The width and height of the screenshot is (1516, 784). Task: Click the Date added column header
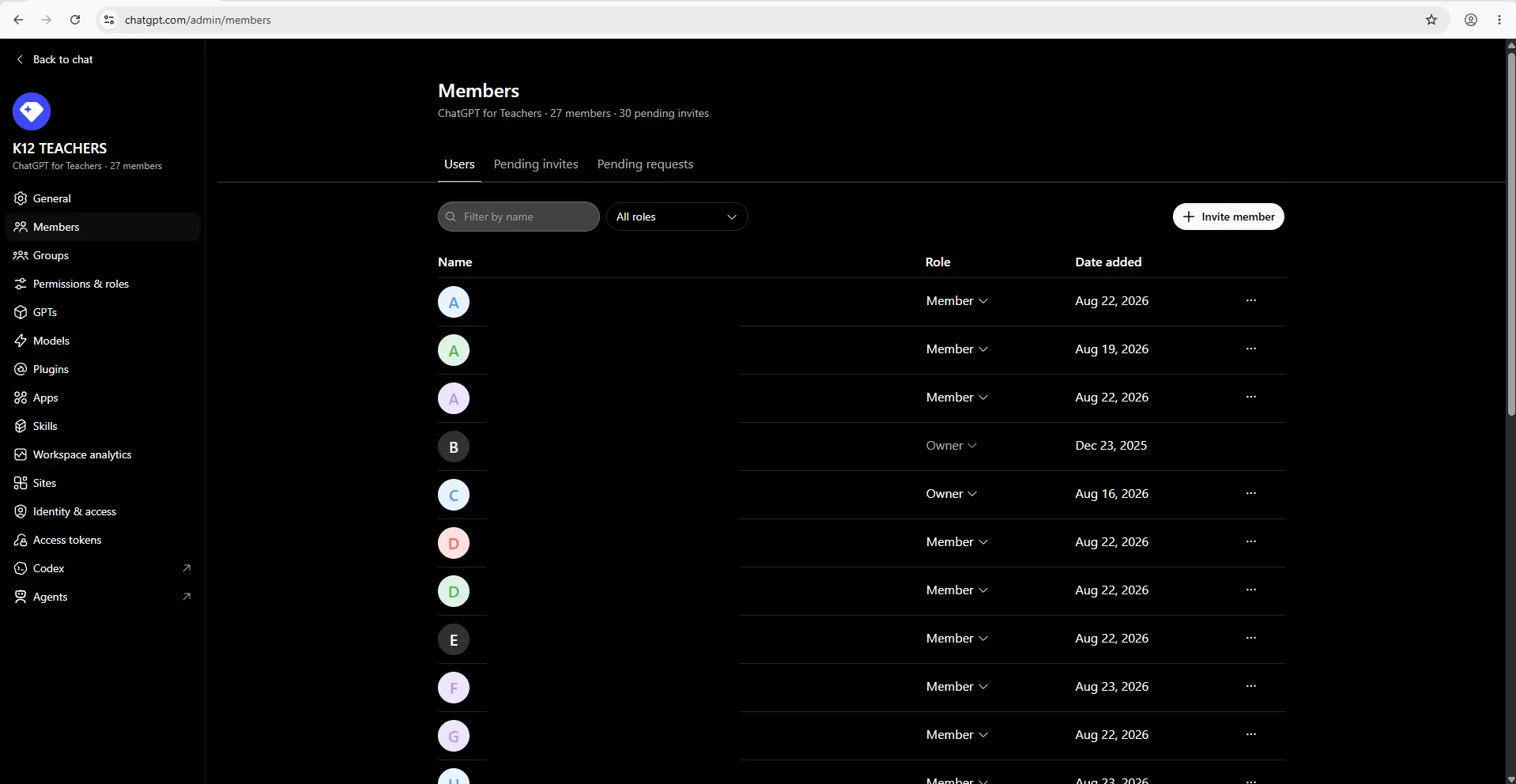1108,262
